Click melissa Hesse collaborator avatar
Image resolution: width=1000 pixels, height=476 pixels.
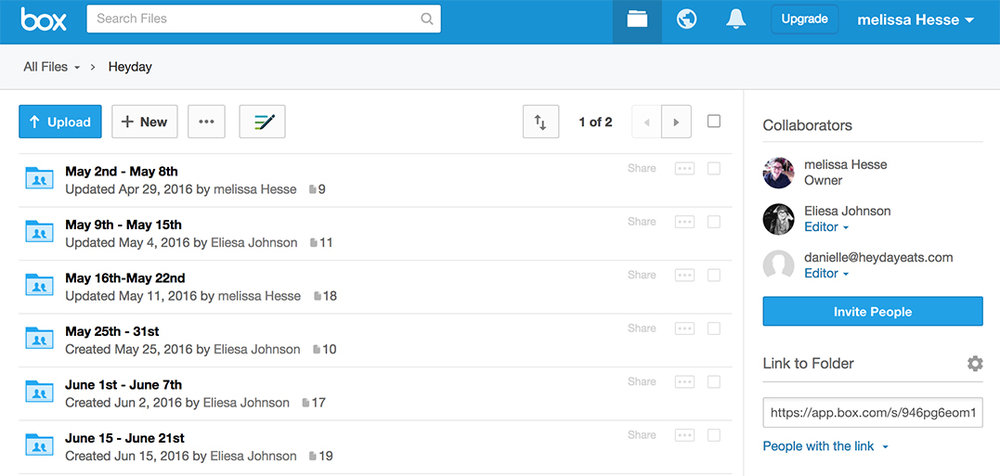click(779, 173)
